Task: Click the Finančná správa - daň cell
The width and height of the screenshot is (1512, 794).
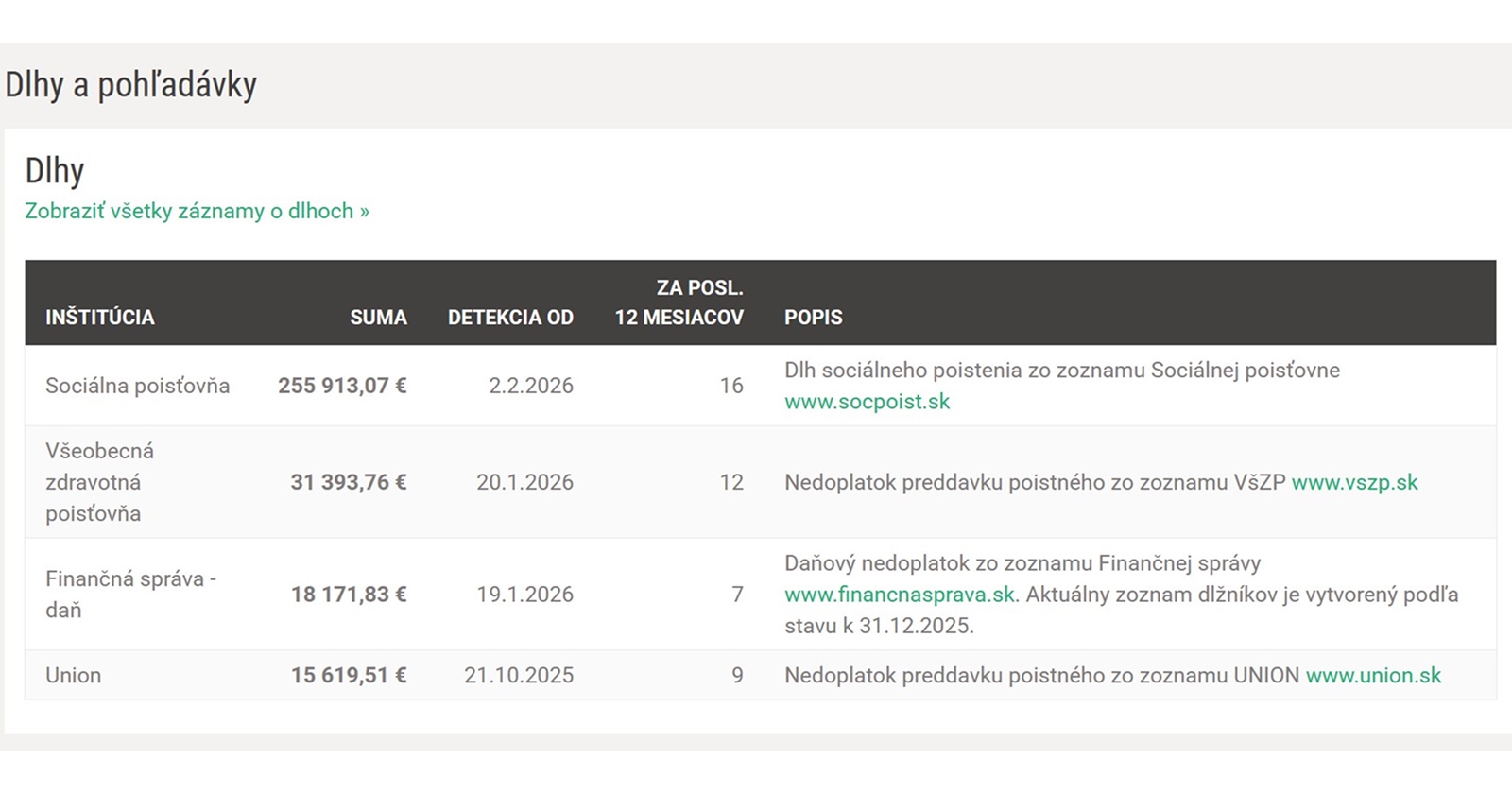Action: [130, 595]
